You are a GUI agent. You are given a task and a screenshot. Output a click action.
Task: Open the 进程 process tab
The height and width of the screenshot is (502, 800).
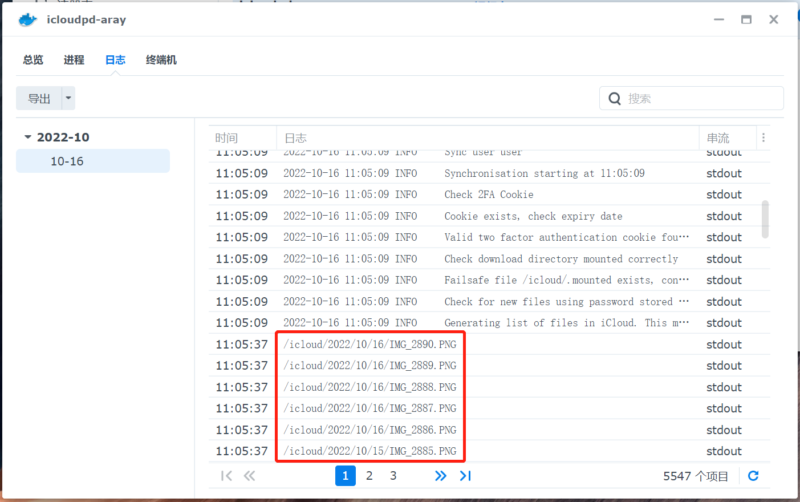[x=74, y=60]
